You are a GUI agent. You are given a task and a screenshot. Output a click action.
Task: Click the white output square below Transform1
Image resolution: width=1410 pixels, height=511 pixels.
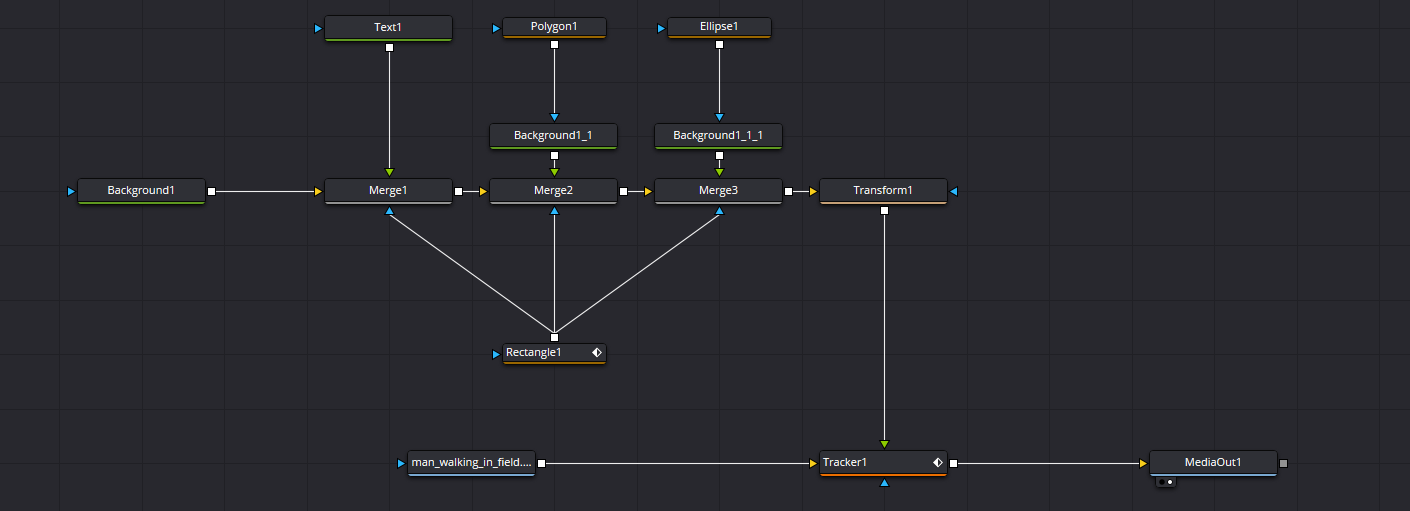click(x=884, y=210)
